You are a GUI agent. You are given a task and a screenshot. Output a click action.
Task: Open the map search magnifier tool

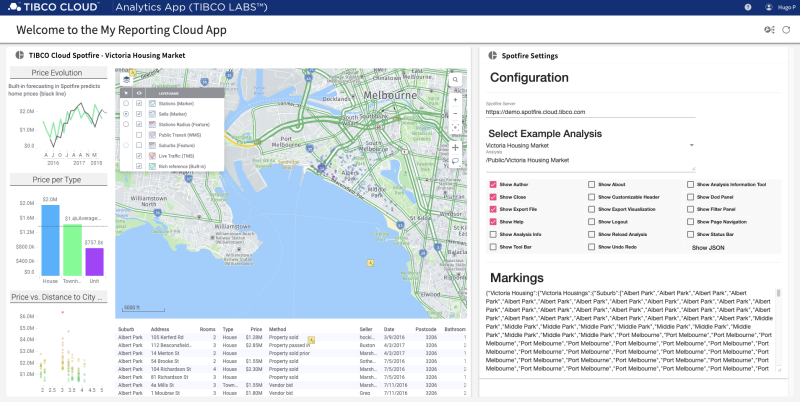coord(455,80)
